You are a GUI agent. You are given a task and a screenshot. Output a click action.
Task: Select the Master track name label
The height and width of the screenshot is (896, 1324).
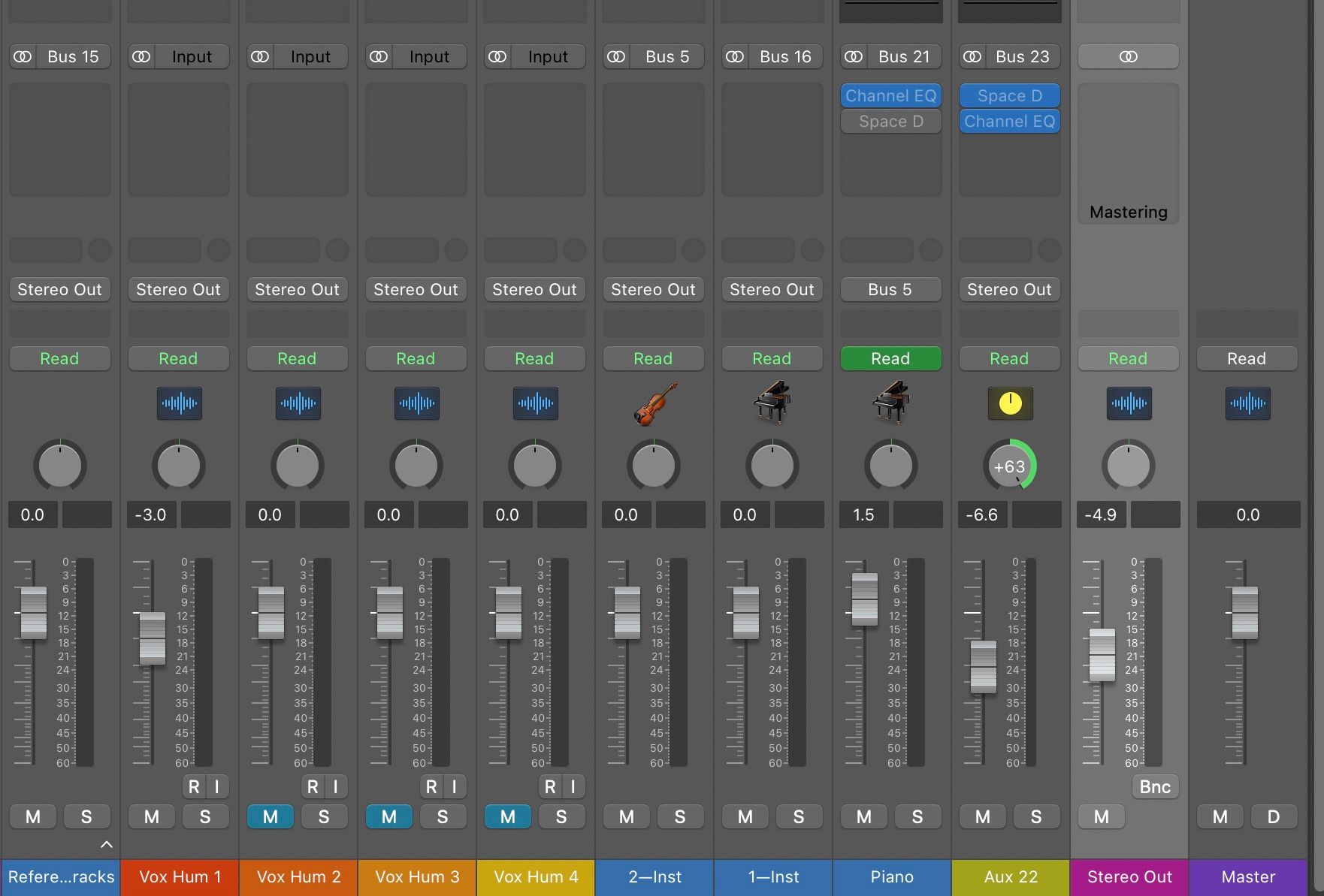pos(1247,876)
